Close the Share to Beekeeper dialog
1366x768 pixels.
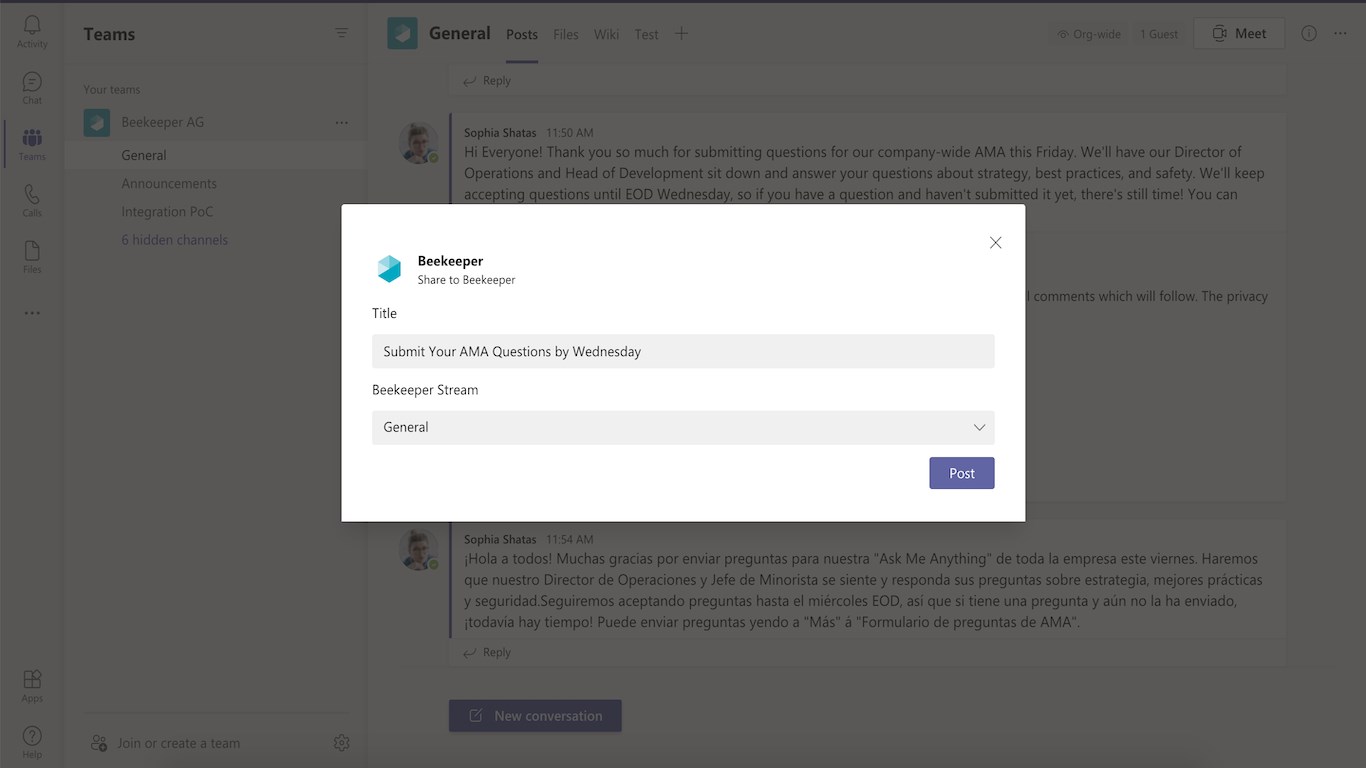click(x=995, y=242)
